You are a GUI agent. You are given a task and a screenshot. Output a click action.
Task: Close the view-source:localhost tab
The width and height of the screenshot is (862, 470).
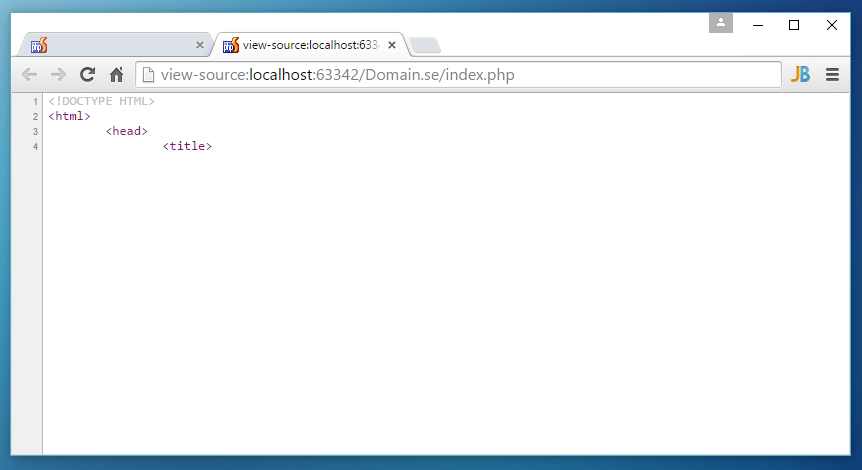(392, 45)
